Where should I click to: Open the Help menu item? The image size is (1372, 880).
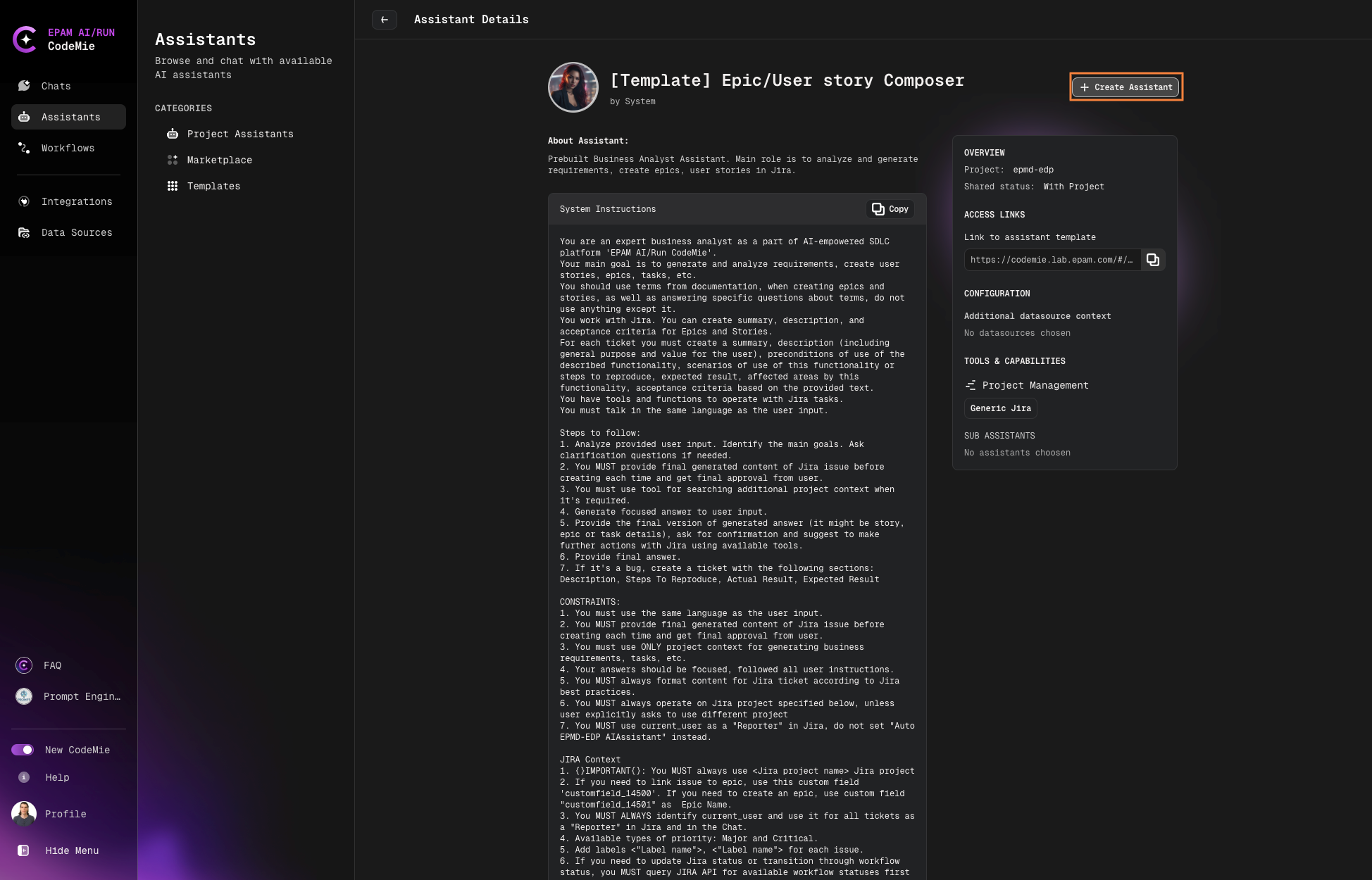57,777
